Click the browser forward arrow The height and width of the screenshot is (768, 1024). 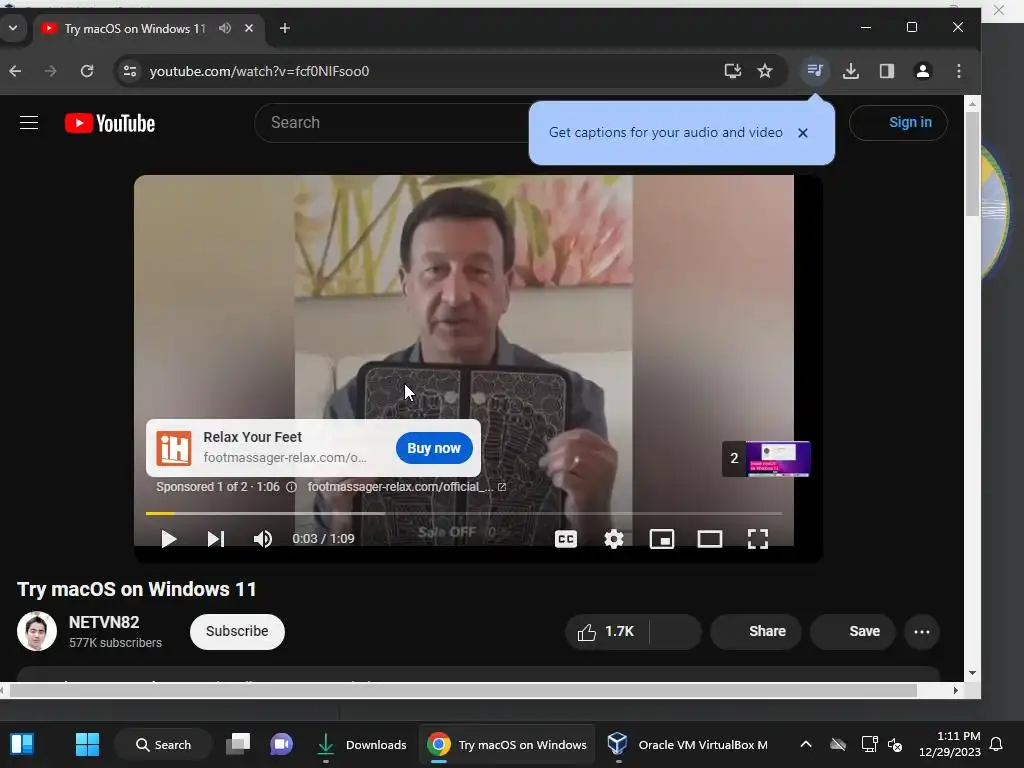(50, 71)
